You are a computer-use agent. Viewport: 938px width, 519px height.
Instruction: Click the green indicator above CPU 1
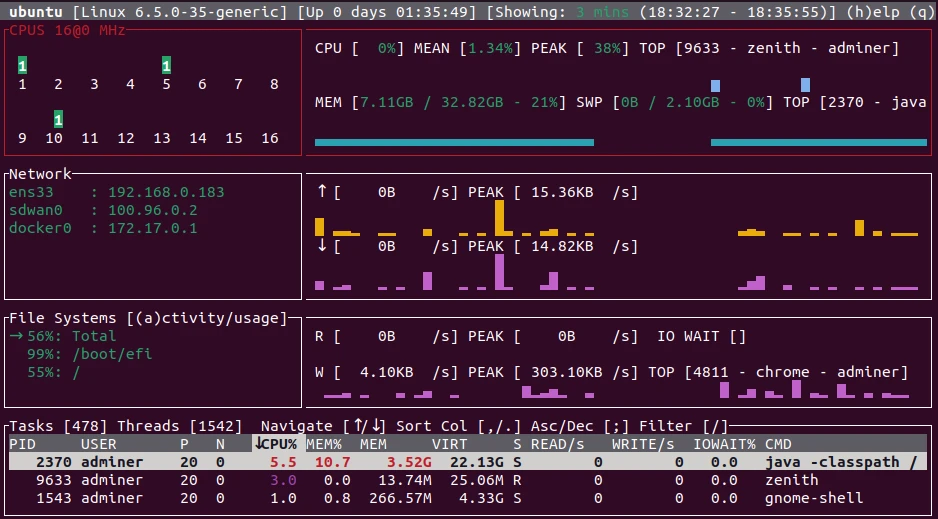(22, 66)
